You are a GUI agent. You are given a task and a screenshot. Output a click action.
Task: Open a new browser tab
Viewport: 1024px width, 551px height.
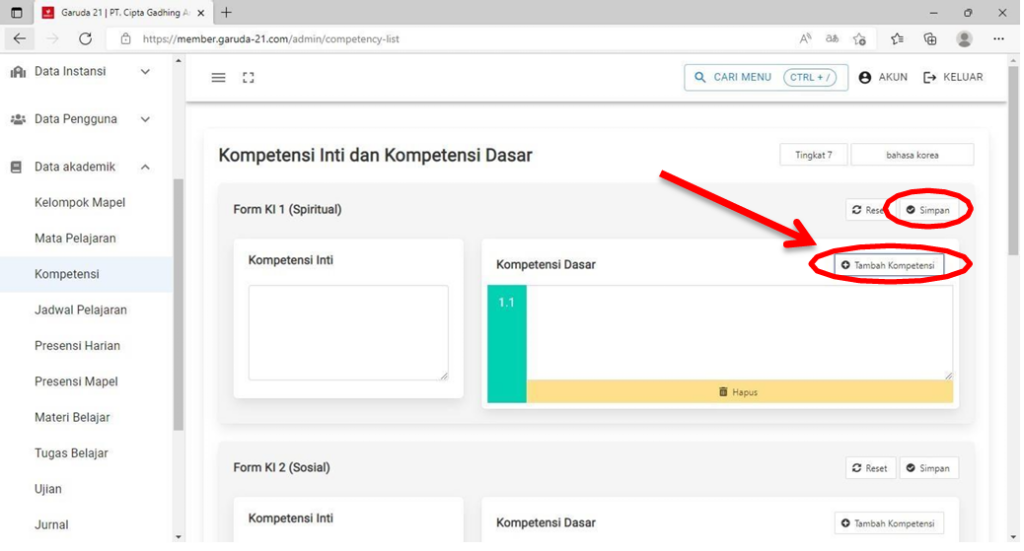(x=226, y=12)
